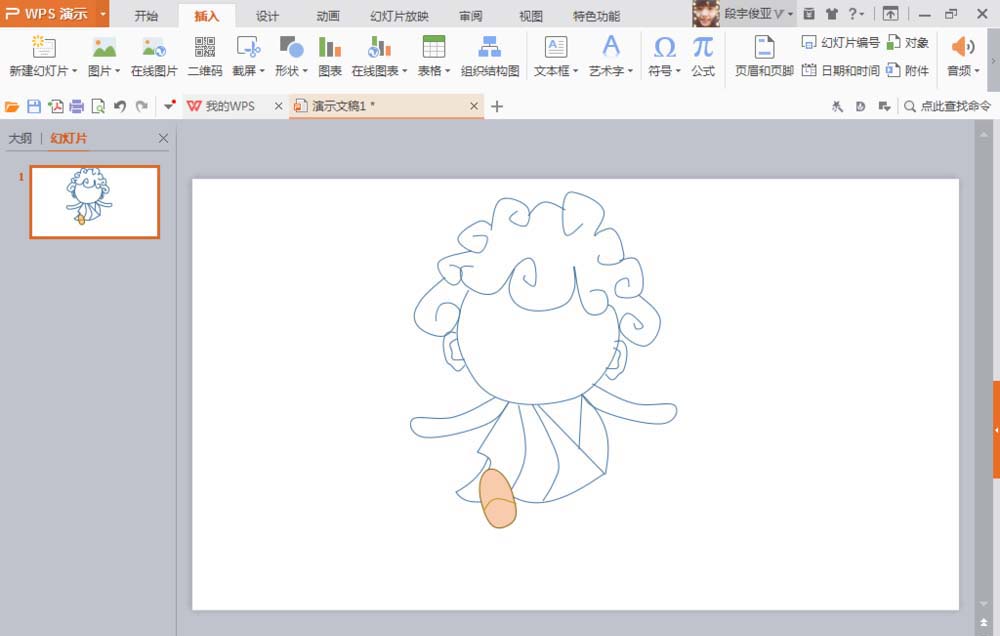This screenshot has height=636, width=1000.
Task: Expand the 图片 dropdown arrow
Action: pyautogui.click(x=117, y=71)
